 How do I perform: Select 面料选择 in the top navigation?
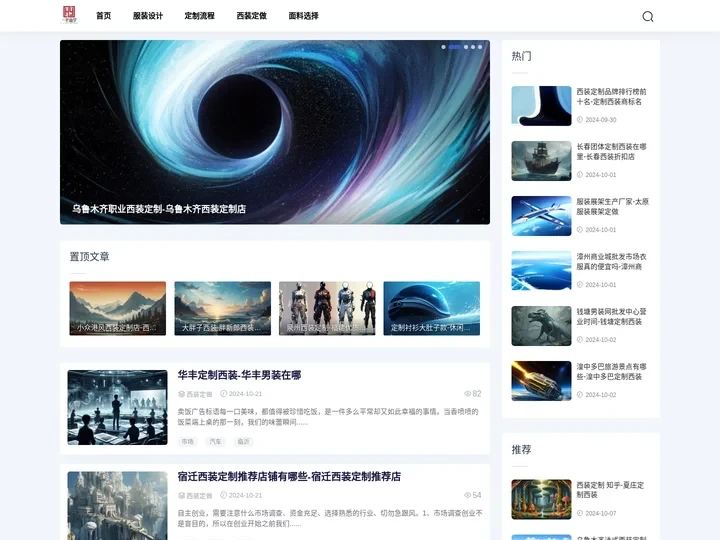(303, 16)
